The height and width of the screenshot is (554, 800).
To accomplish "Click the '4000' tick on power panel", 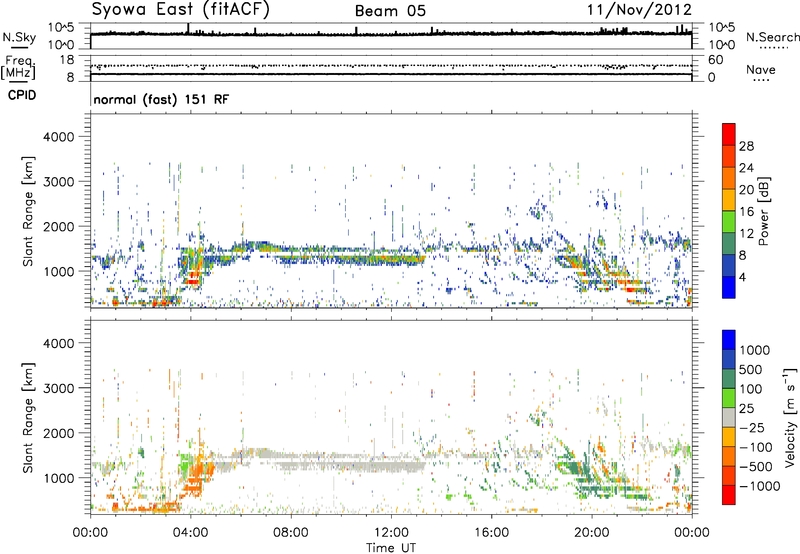I will coord(59,137).
